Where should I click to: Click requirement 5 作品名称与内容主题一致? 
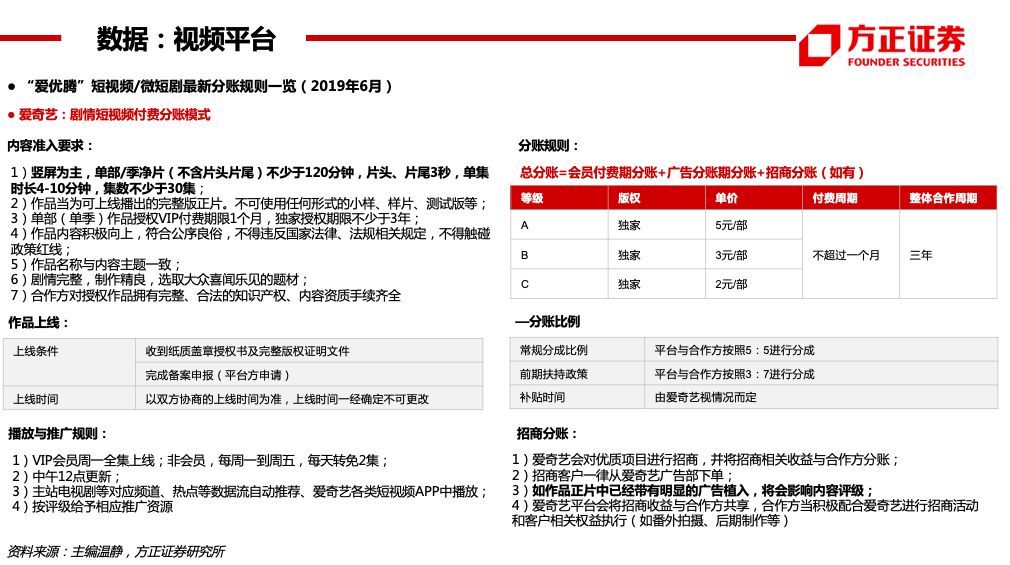click(97, 264)
